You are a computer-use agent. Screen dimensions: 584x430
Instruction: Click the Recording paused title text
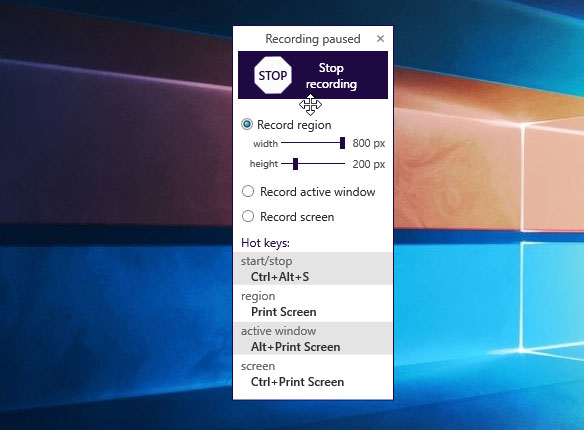pos(313,39)
